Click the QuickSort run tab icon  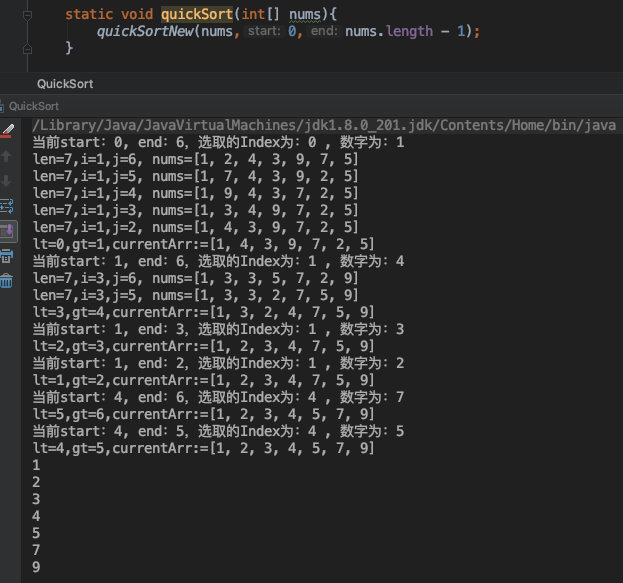tap(2, 107)
